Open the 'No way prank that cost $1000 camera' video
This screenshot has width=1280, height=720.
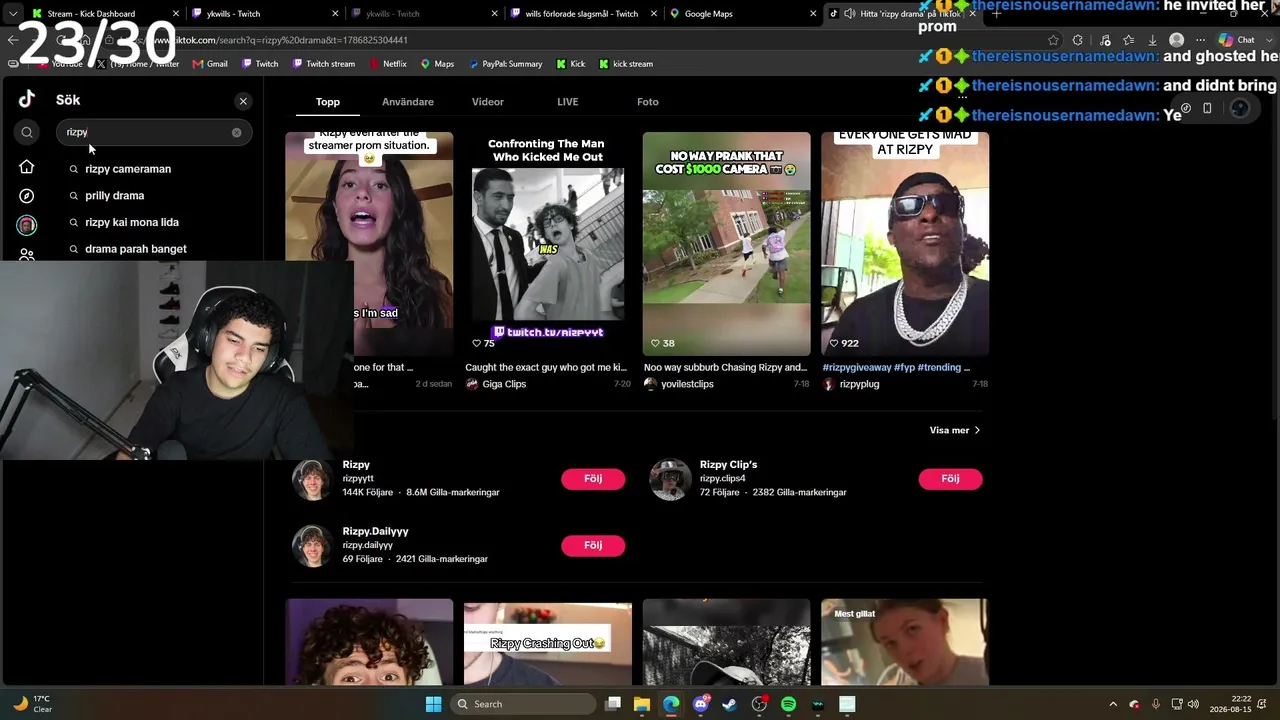pos(727,244)
